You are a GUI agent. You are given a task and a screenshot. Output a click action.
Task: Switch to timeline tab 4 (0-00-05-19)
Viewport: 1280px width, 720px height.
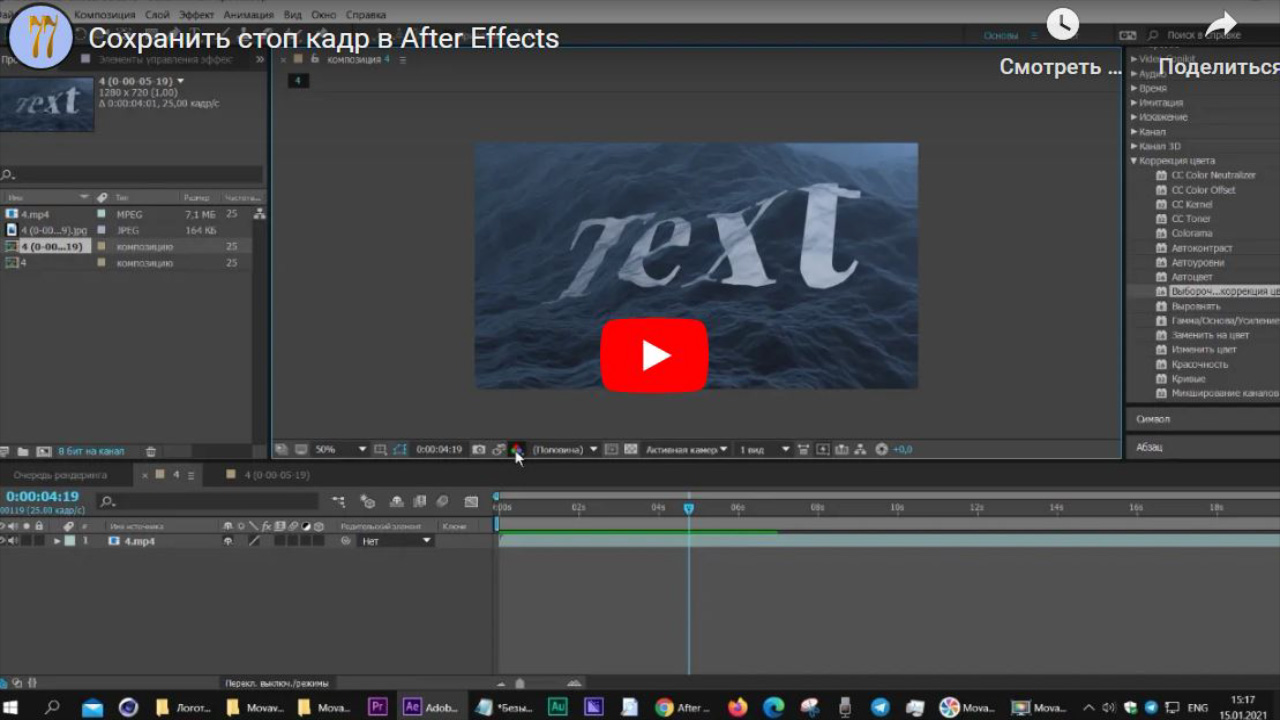coord(277,475)
